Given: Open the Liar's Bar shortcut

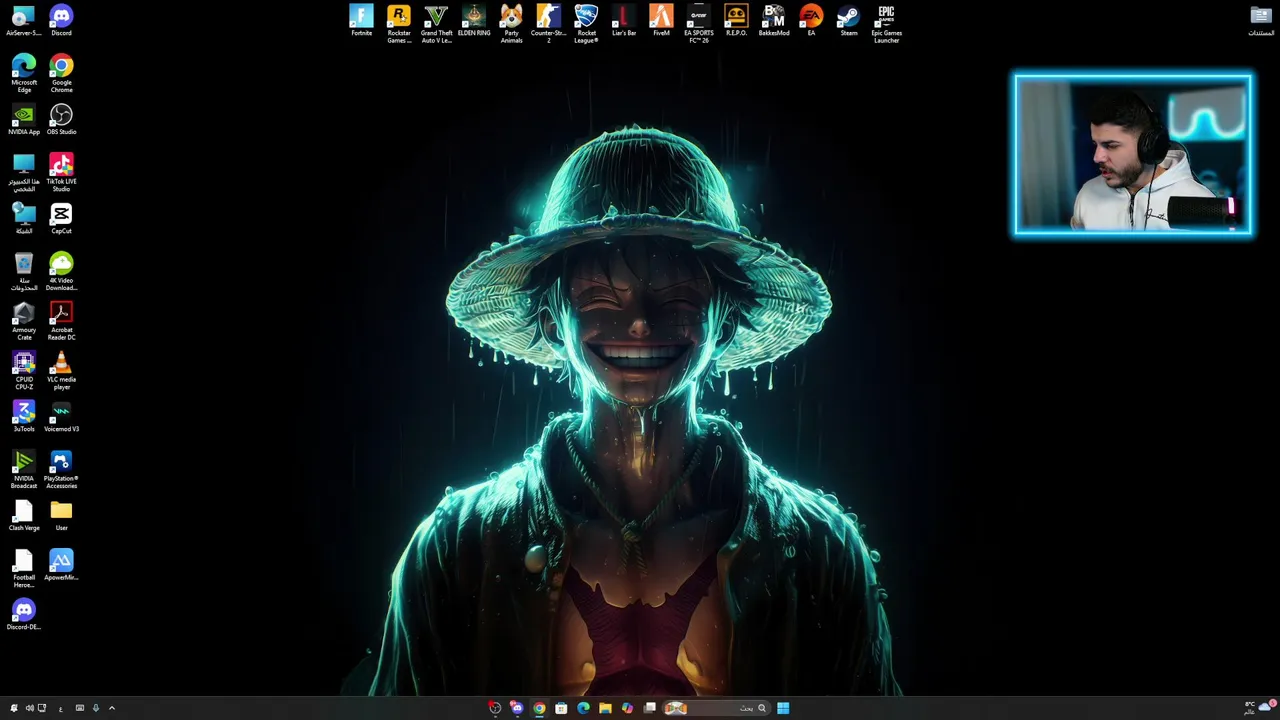Looking at the screenshot, I should pyautogui.click(x=624, y=21).
